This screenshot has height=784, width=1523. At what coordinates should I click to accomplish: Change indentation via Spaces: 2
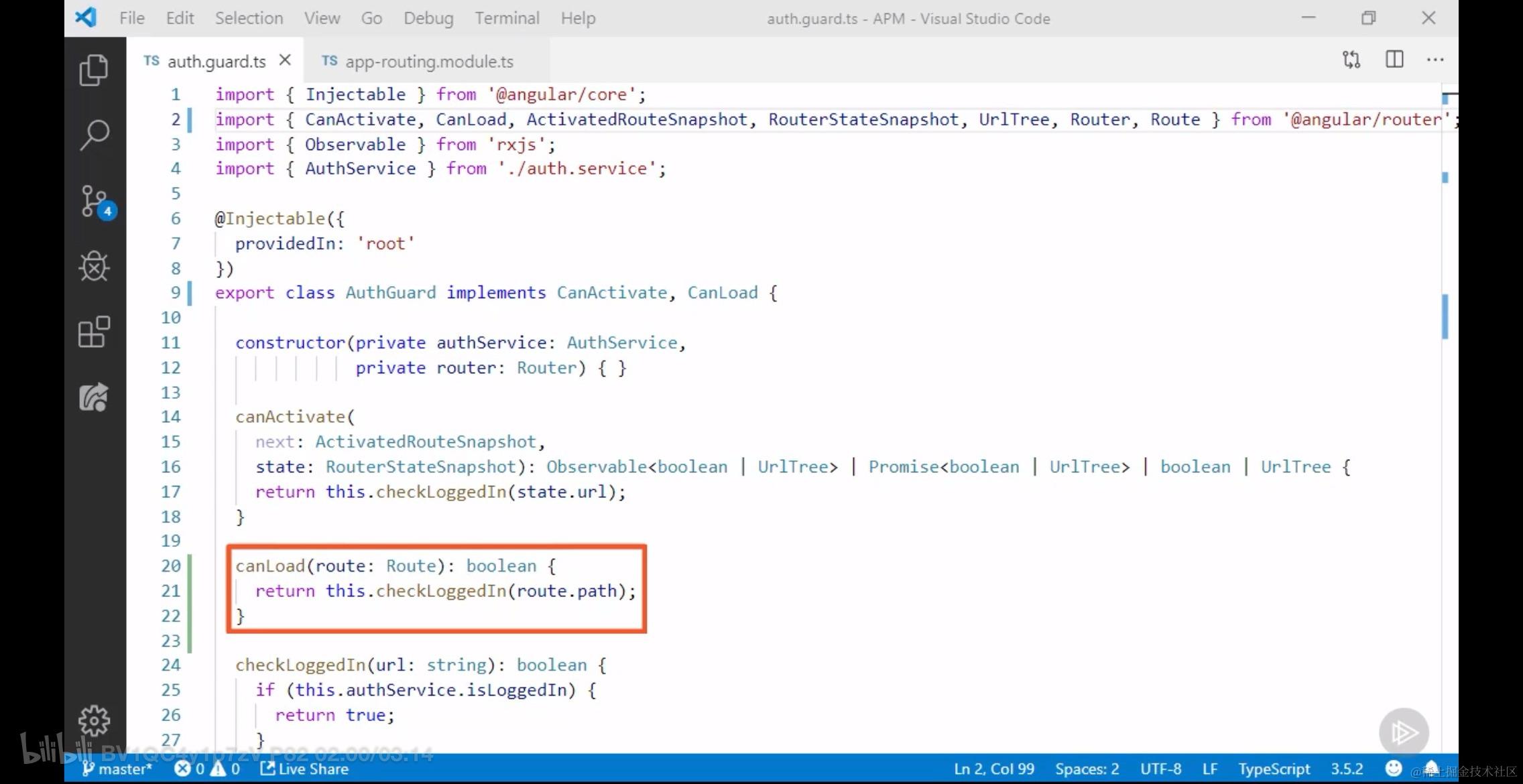point(1087,769)
